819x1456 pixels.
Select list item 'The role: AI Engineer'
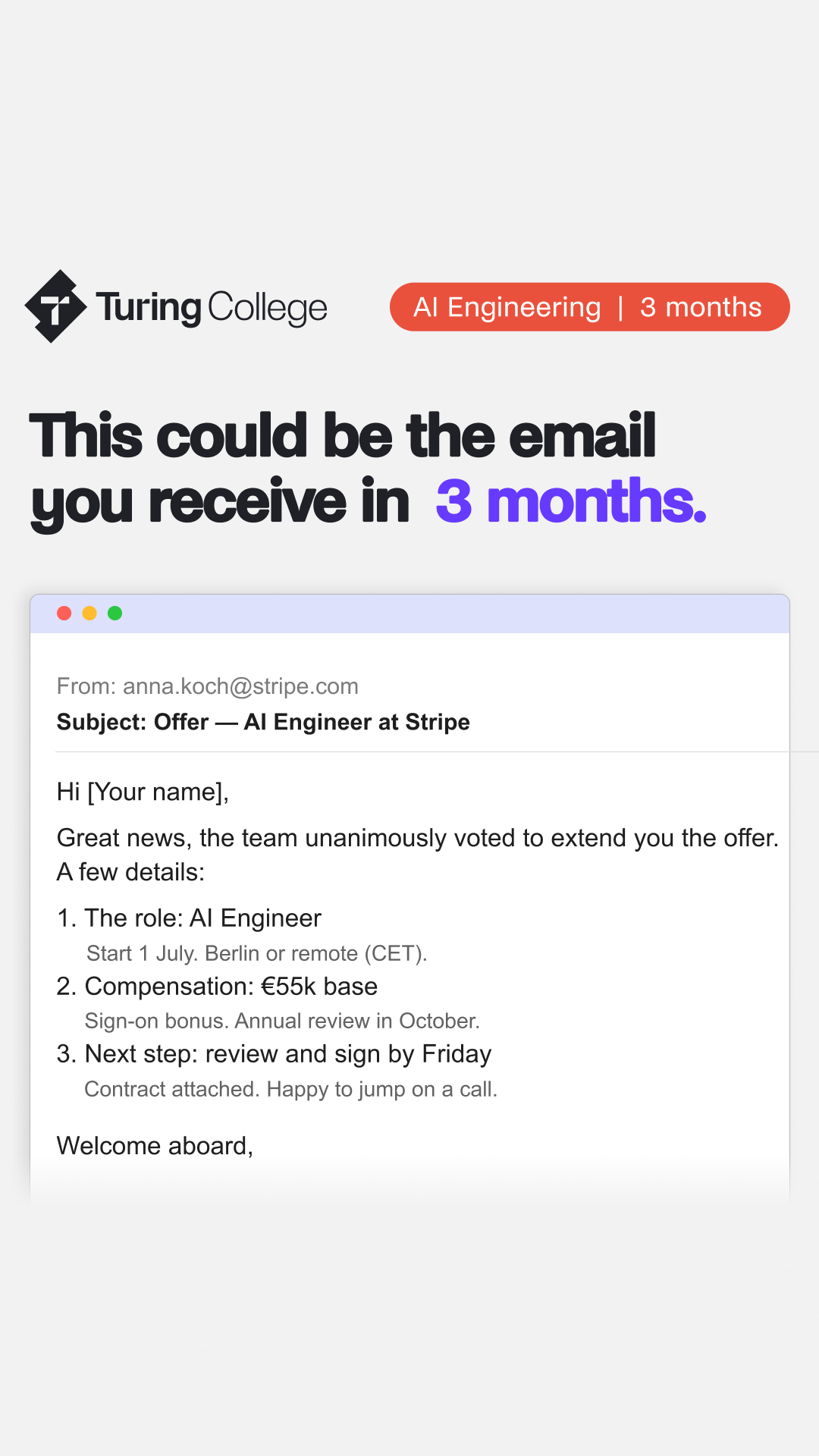tap(189, 918)
